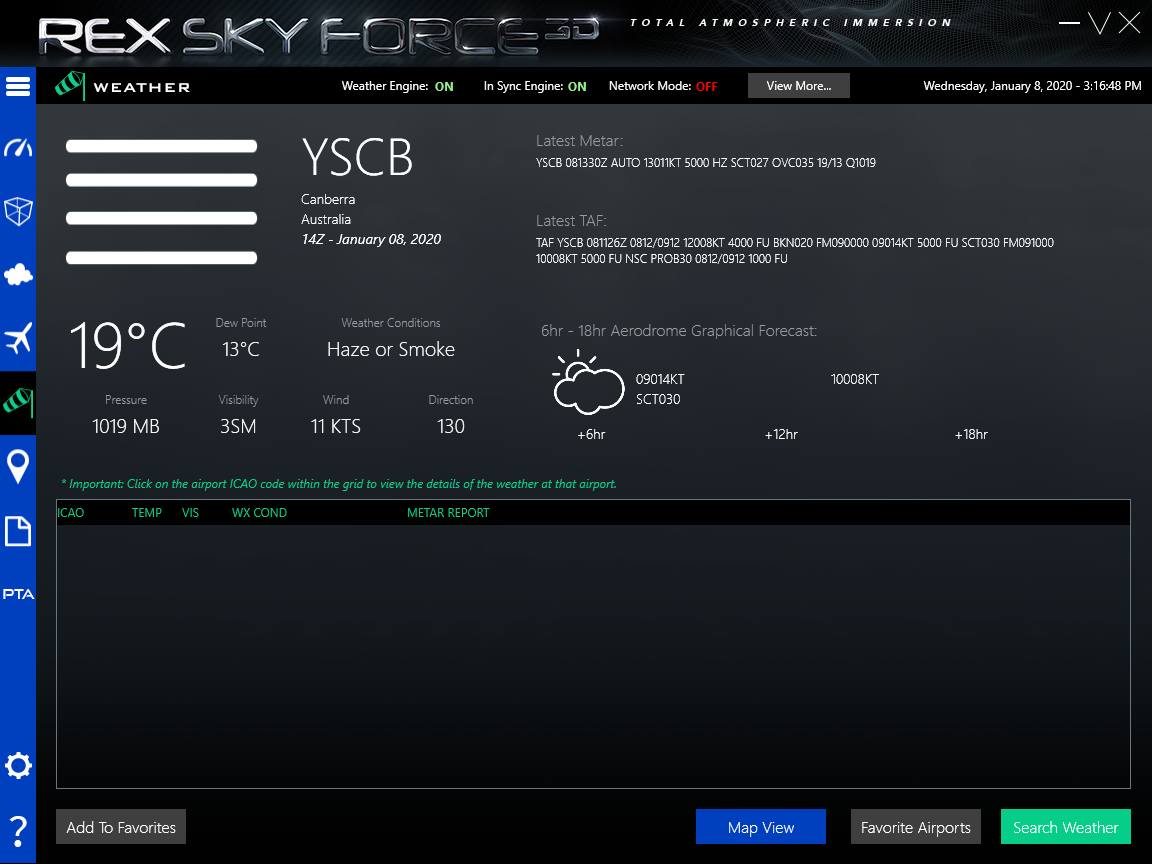Minimize the REX Sky Force window
The width and height of the screenshot is (1152, 864).
[1069, 23]
